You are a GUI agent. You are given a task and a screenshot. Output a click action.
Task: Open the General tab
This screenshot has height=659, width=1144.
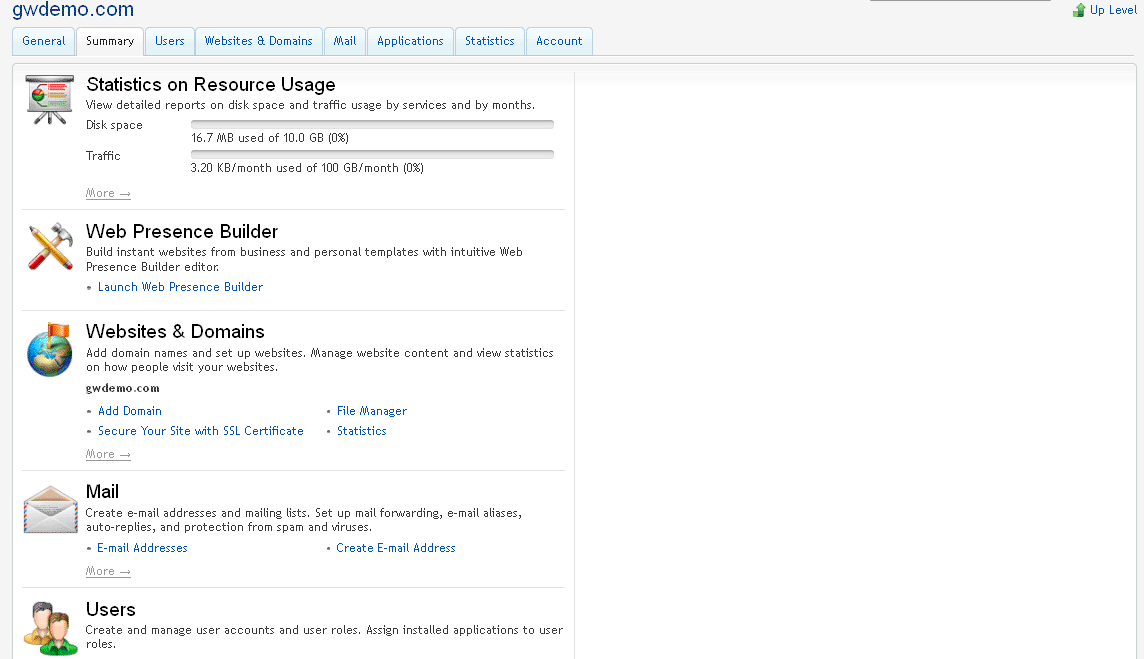pyautogui.click(x=44, y=41)
